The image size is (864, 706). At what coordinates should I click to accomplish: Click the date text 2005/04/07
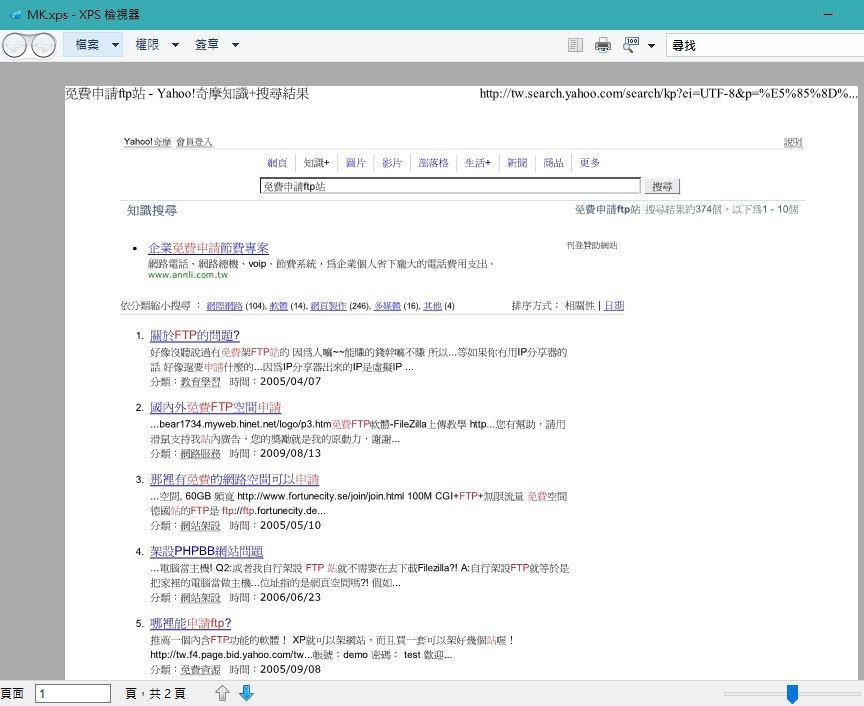click(x=290, y=381)
